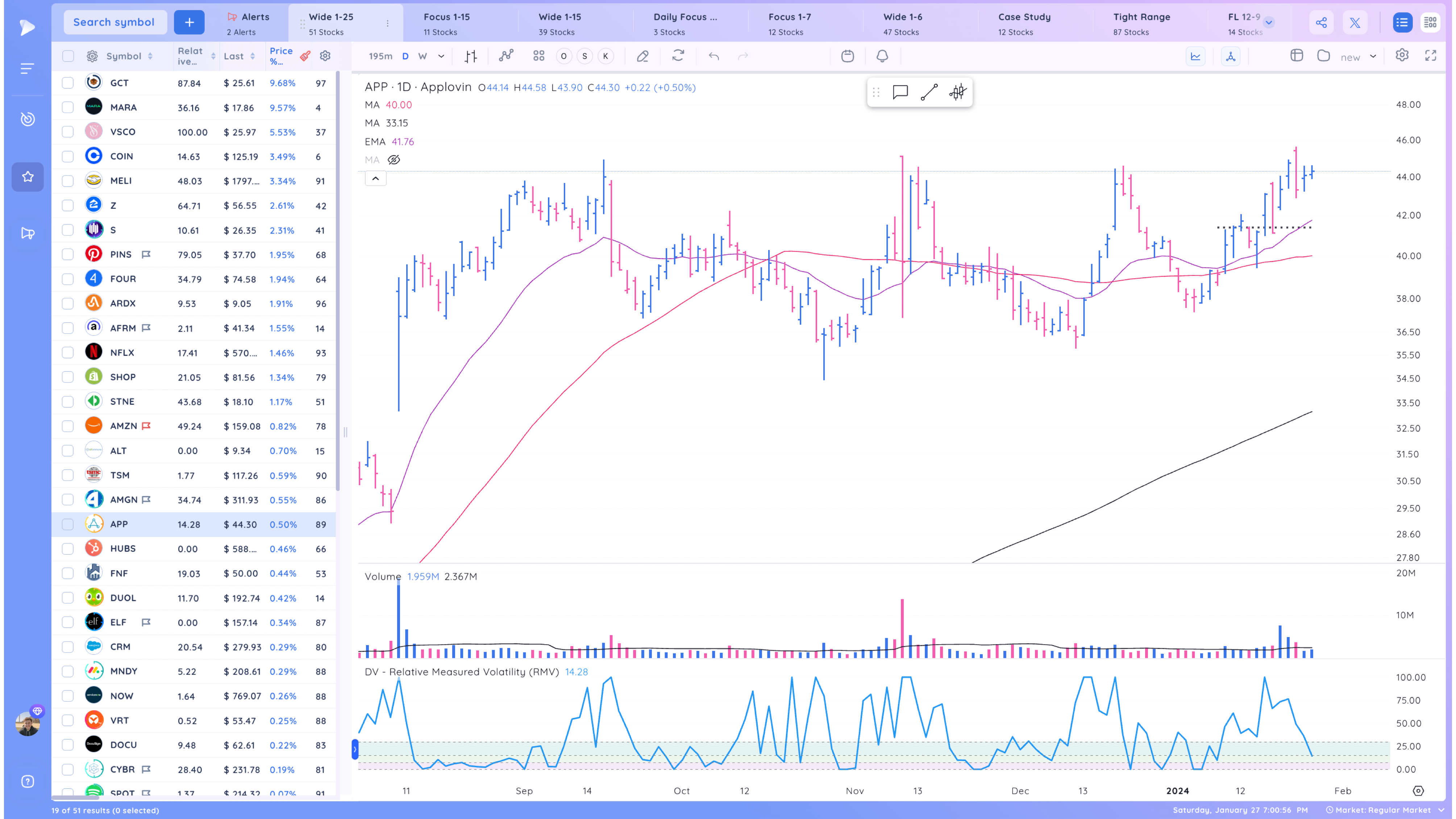
Task: Open the Alerts tab
Action: coord(248,24)
